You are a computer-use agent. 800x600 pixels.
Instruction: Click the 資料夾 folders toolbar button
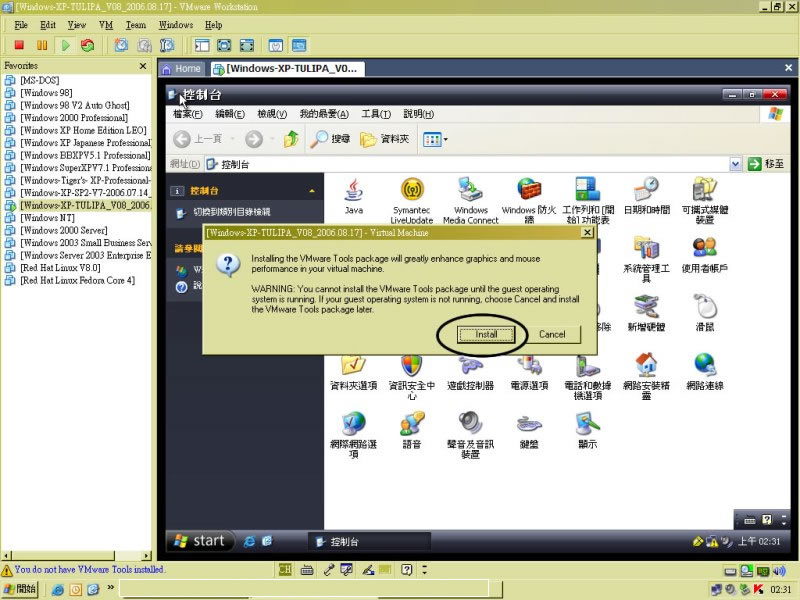pos(385,139)
